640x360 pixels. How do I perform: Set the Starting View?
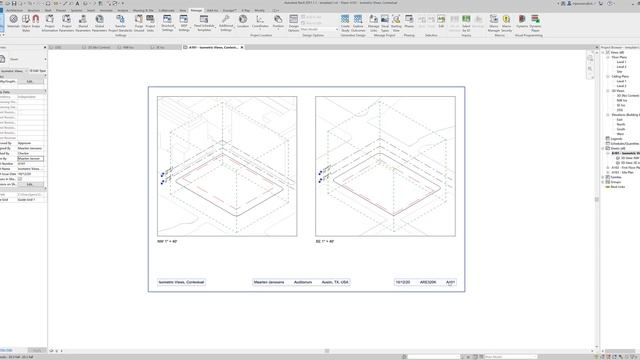click(396, 22)
